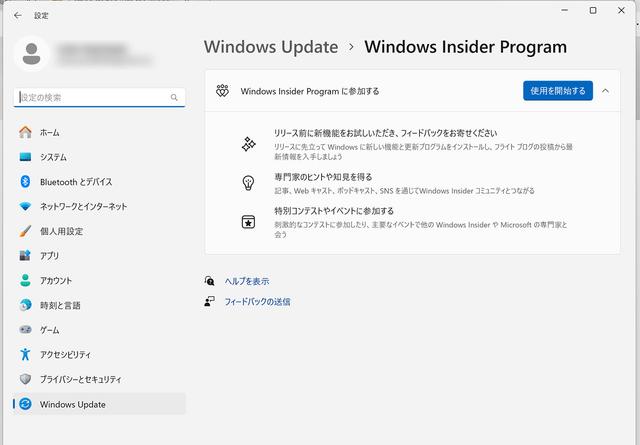Click the sparkle new-features icon

coord(249,144)
